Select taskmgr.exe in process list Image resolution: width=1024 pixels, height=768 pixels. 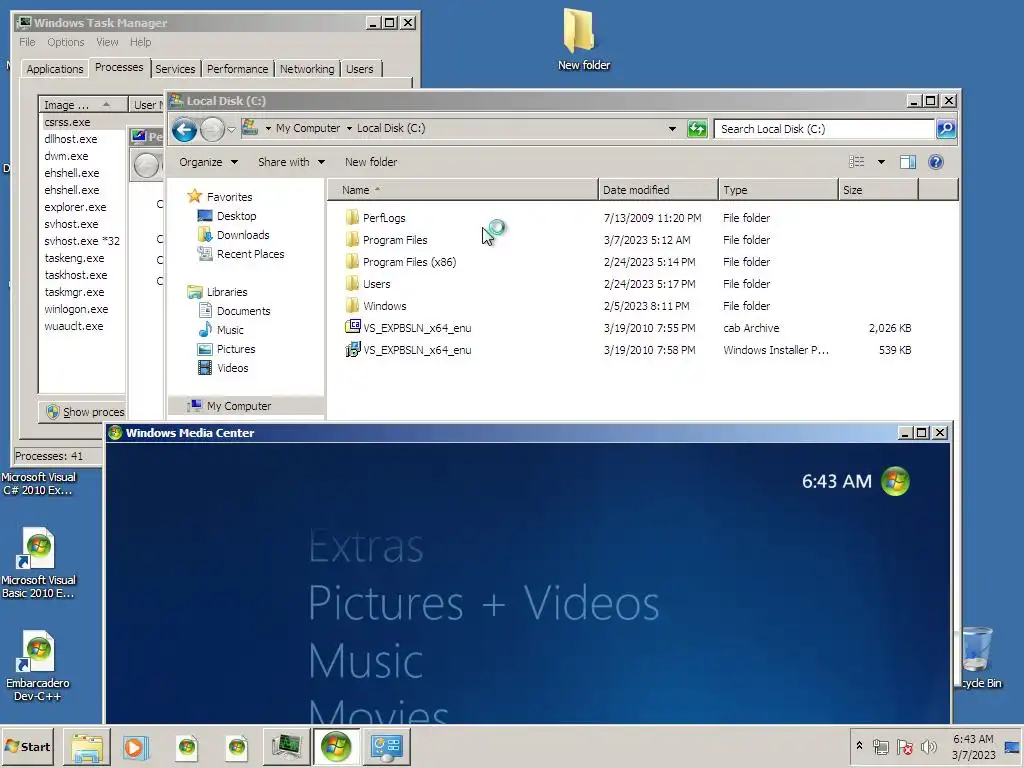74,292
